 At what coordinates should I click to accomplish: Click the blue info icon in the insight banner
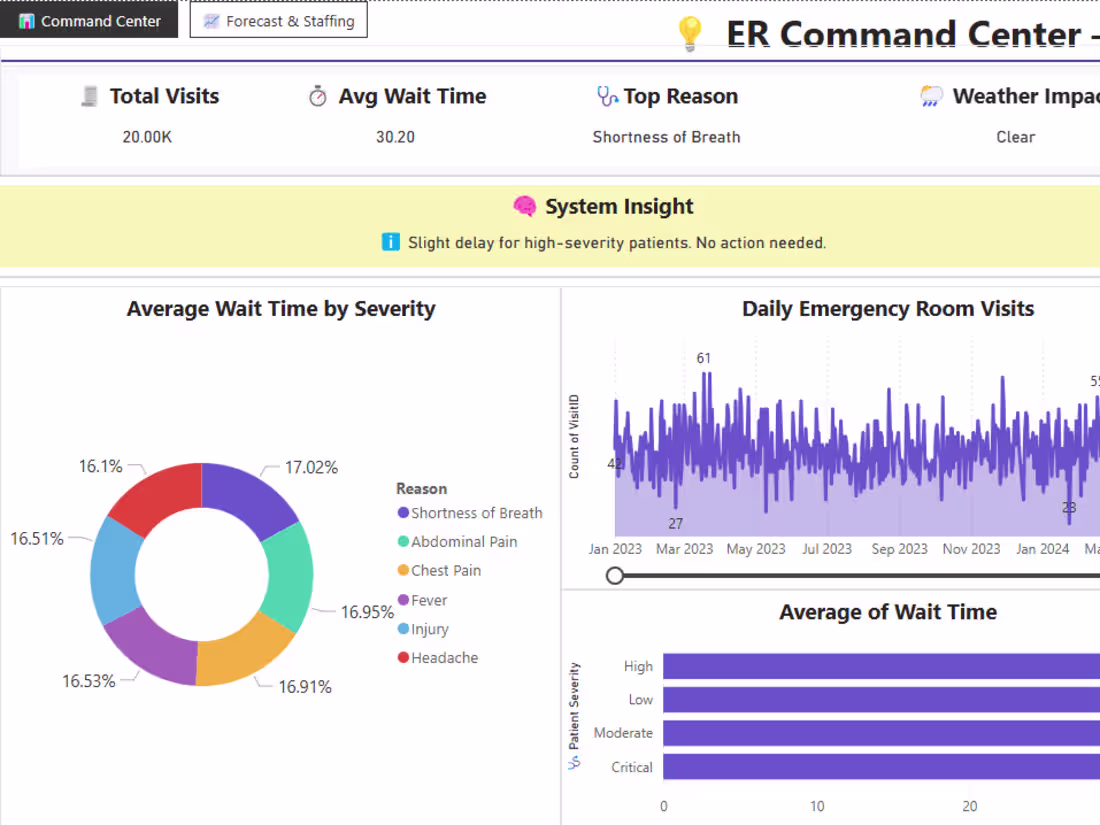[390, 242]
